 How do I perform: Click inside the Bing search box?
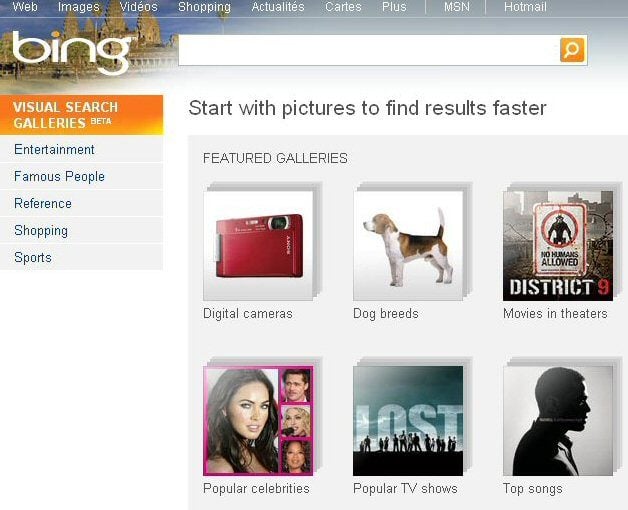(x=368, y=50)
